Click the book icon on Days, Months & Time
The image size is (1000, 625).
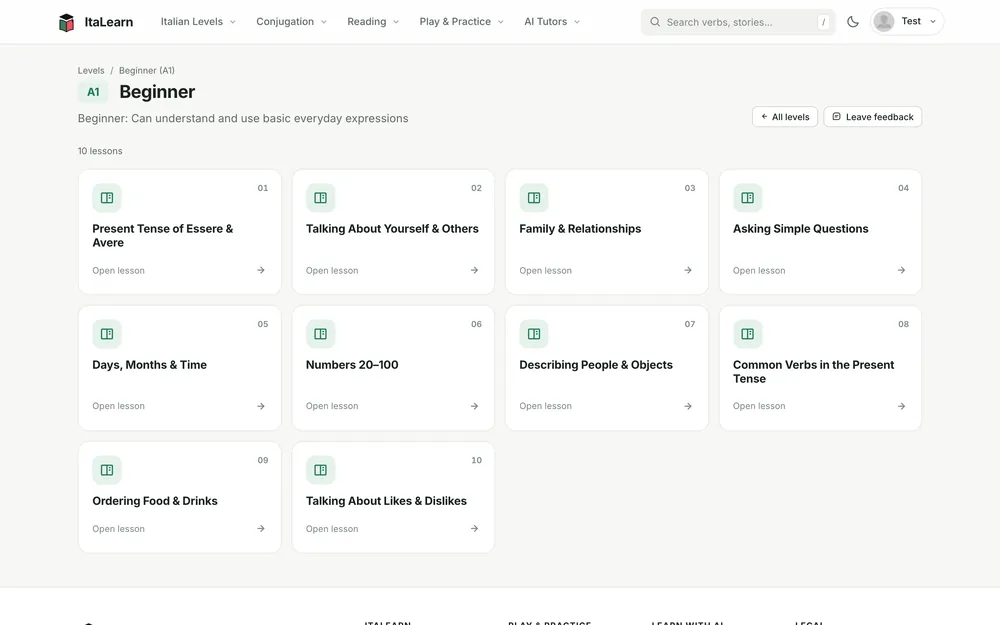[x=107, y=334]
